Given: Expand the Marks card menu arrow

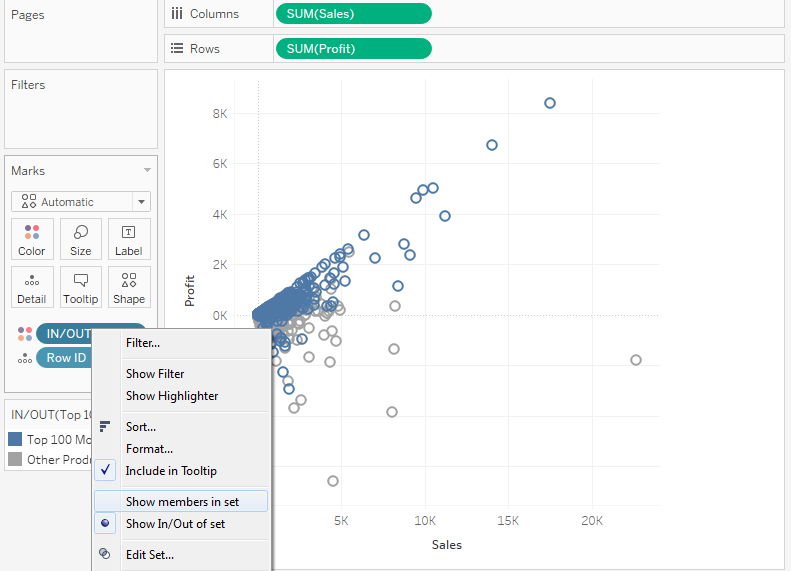Looking at the screenshot, I should click(x=148, y=171).
